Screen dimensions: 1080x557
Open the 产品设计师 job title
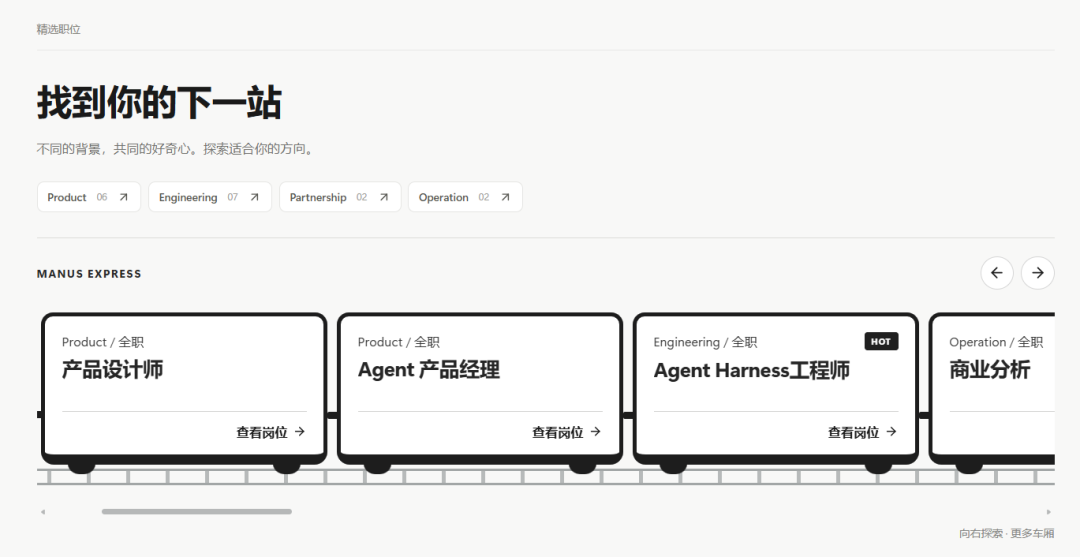(112, 370)
